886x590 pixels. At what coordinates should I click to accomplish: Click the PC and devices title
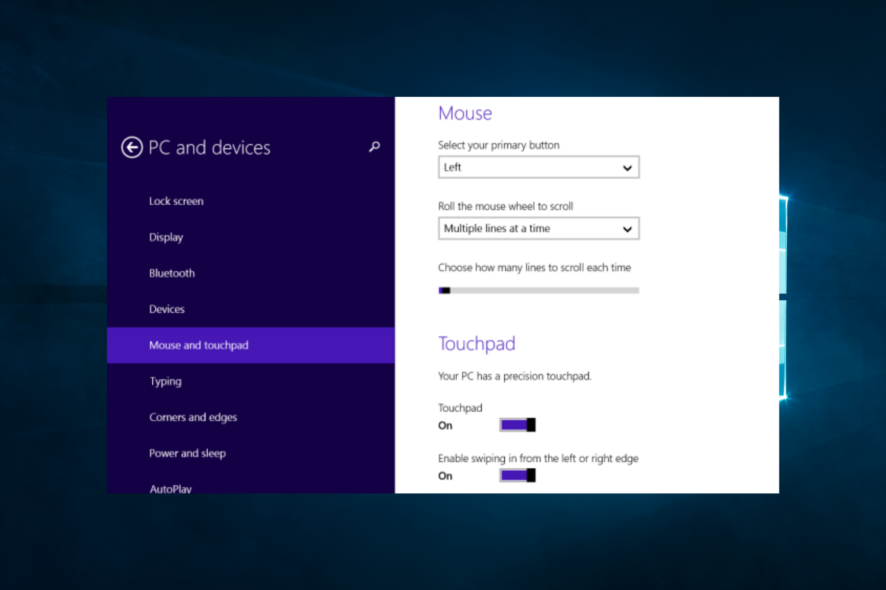(x=210, y=148)
